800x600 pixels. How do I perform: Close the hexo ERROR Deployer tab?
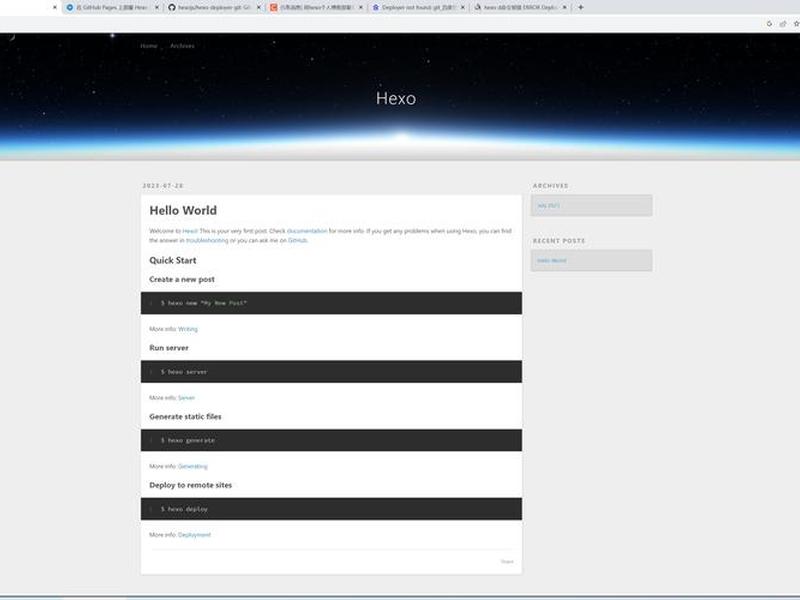(565, 7)
